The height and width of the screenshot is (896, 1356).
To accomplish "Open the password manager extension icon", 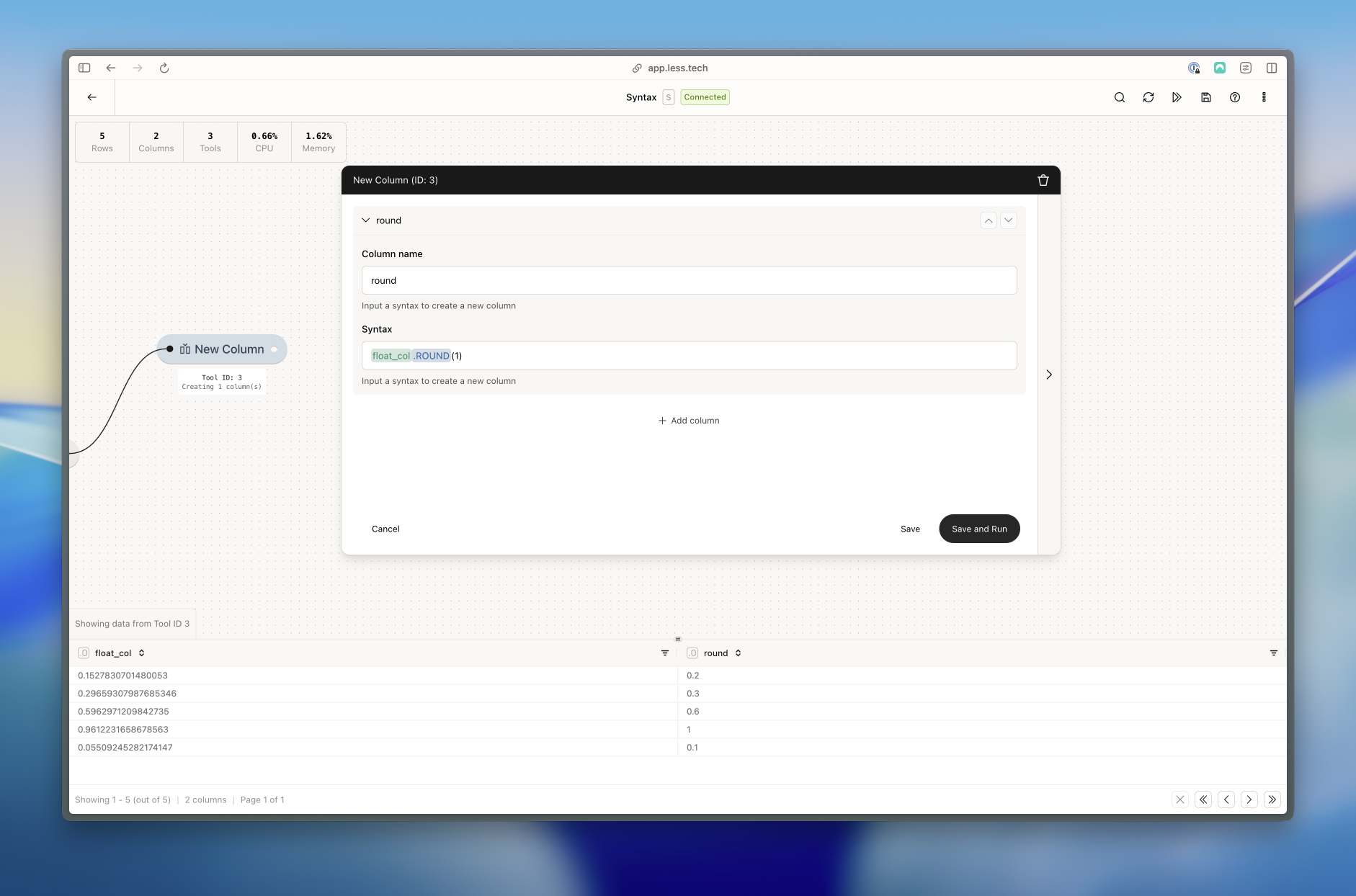I will pyautogui.click(x=1194, y=68).
